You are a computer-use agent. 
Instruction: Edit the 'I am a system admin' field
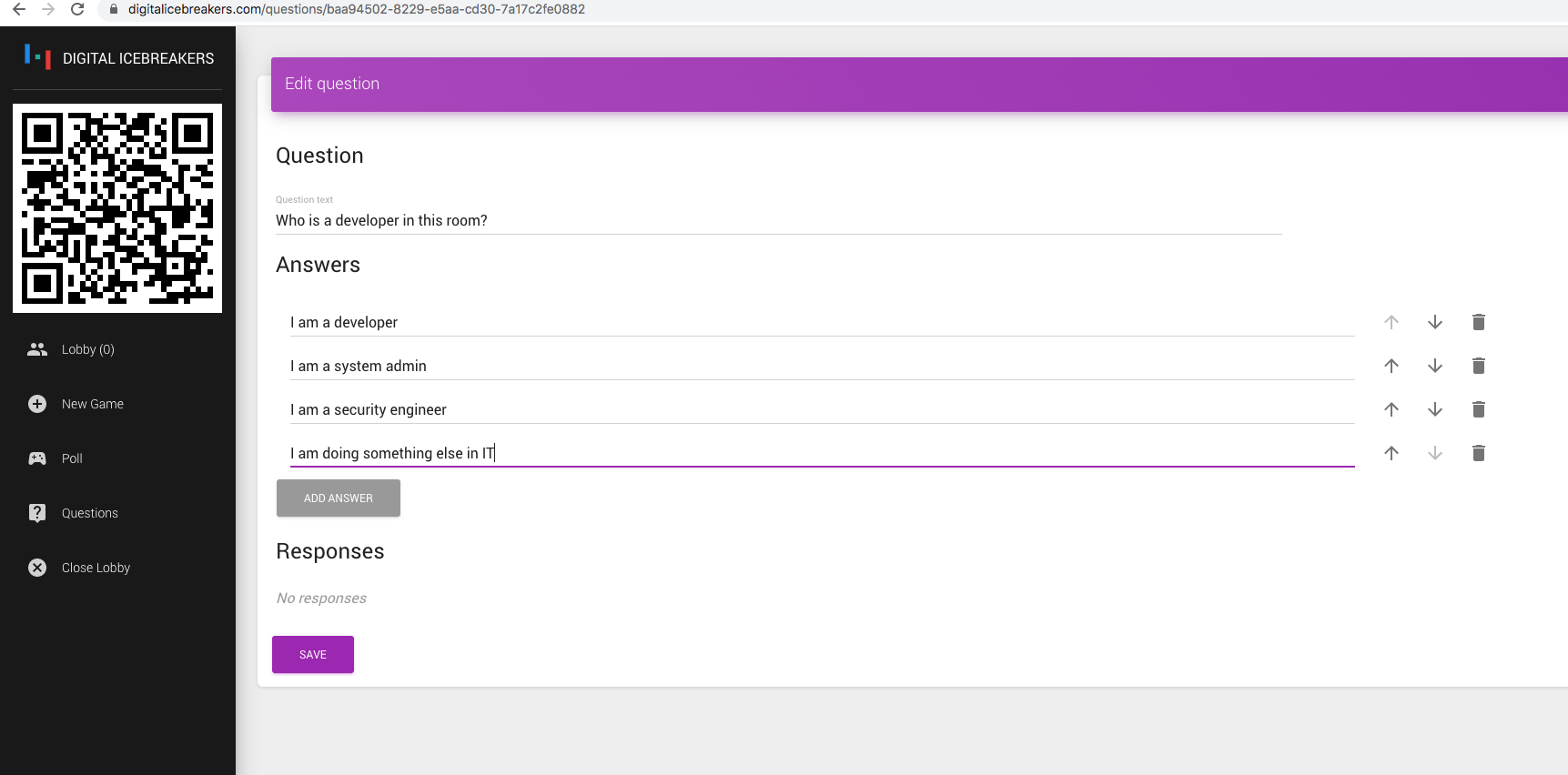point(823,366)
